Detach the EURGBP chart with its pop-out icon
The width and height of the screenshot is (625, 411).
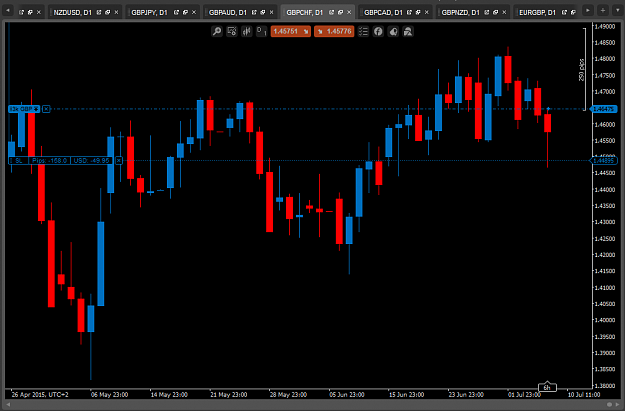(x=573, y=12)
